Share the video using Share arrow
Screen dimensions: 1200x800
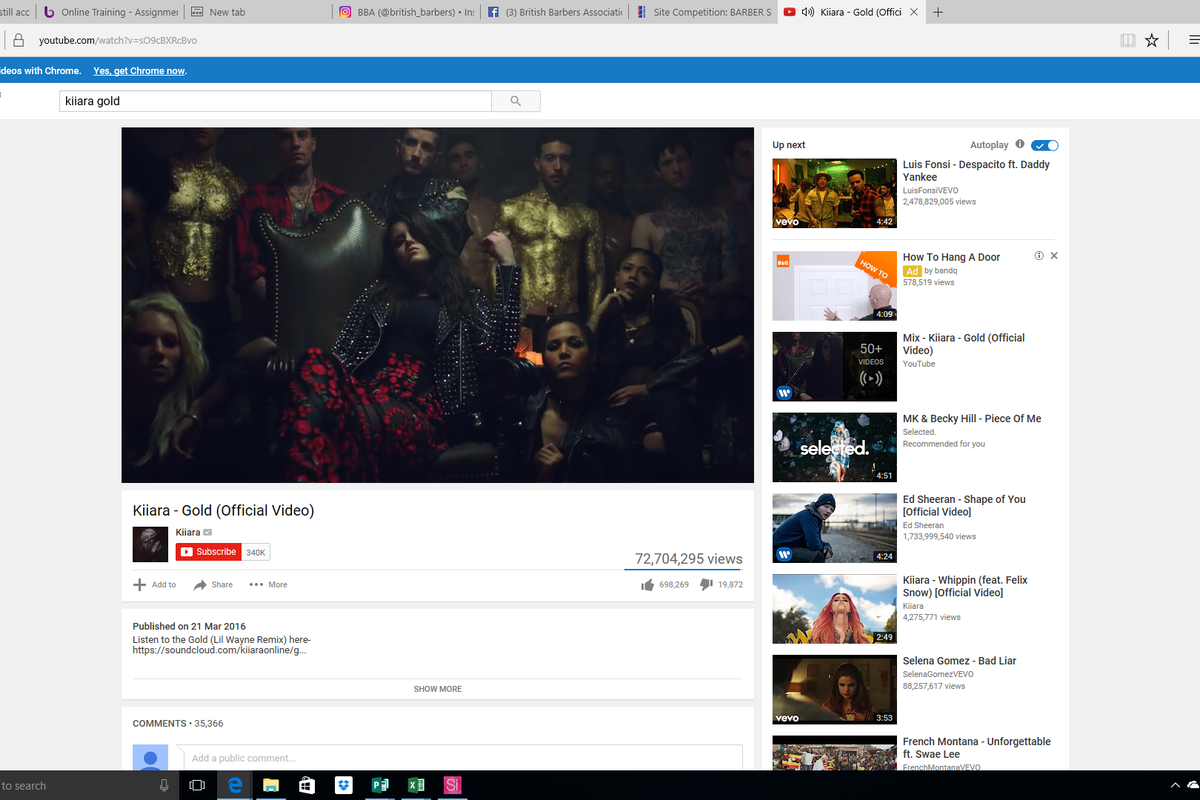click(x=200, y=585)
